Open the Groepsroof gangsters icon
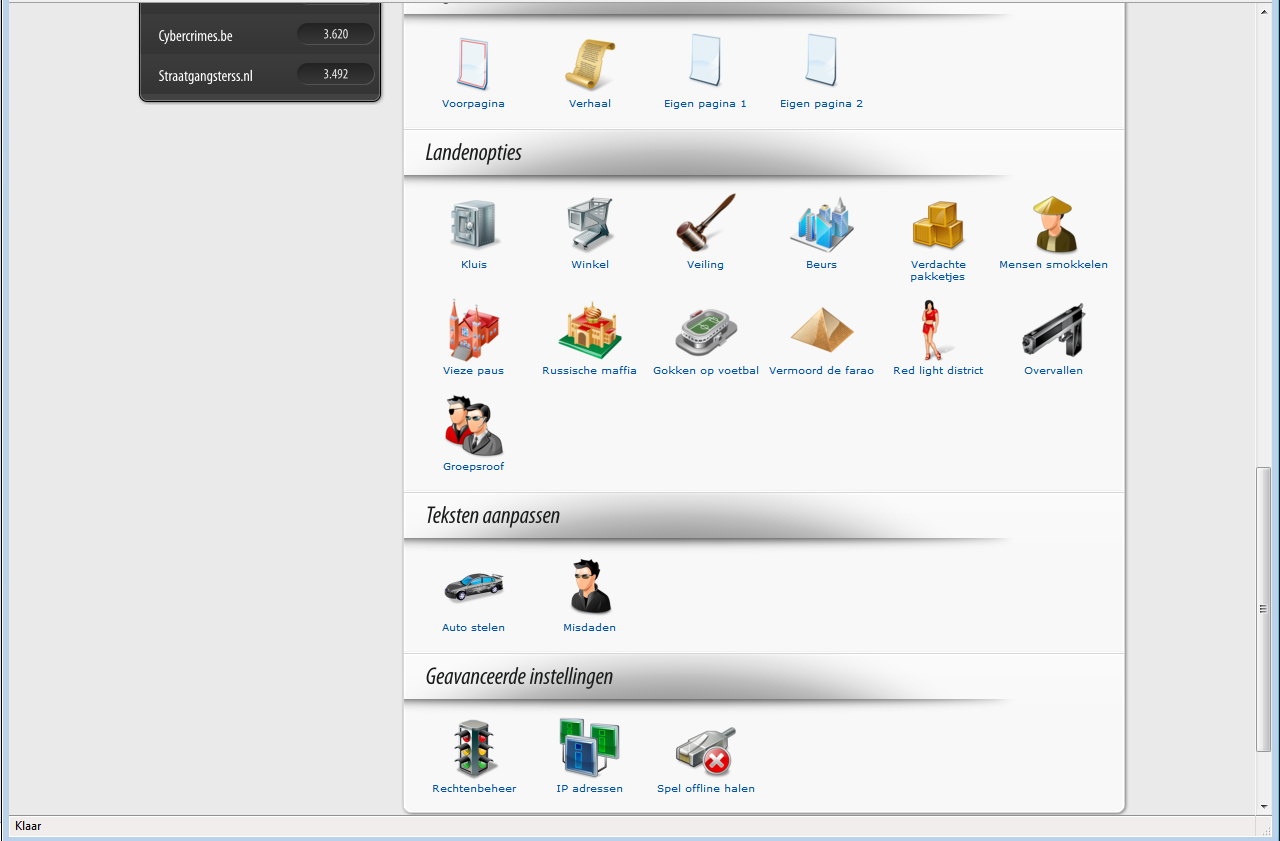Image resolution: width=1280 pixels, height=841 pixels. 473,426
